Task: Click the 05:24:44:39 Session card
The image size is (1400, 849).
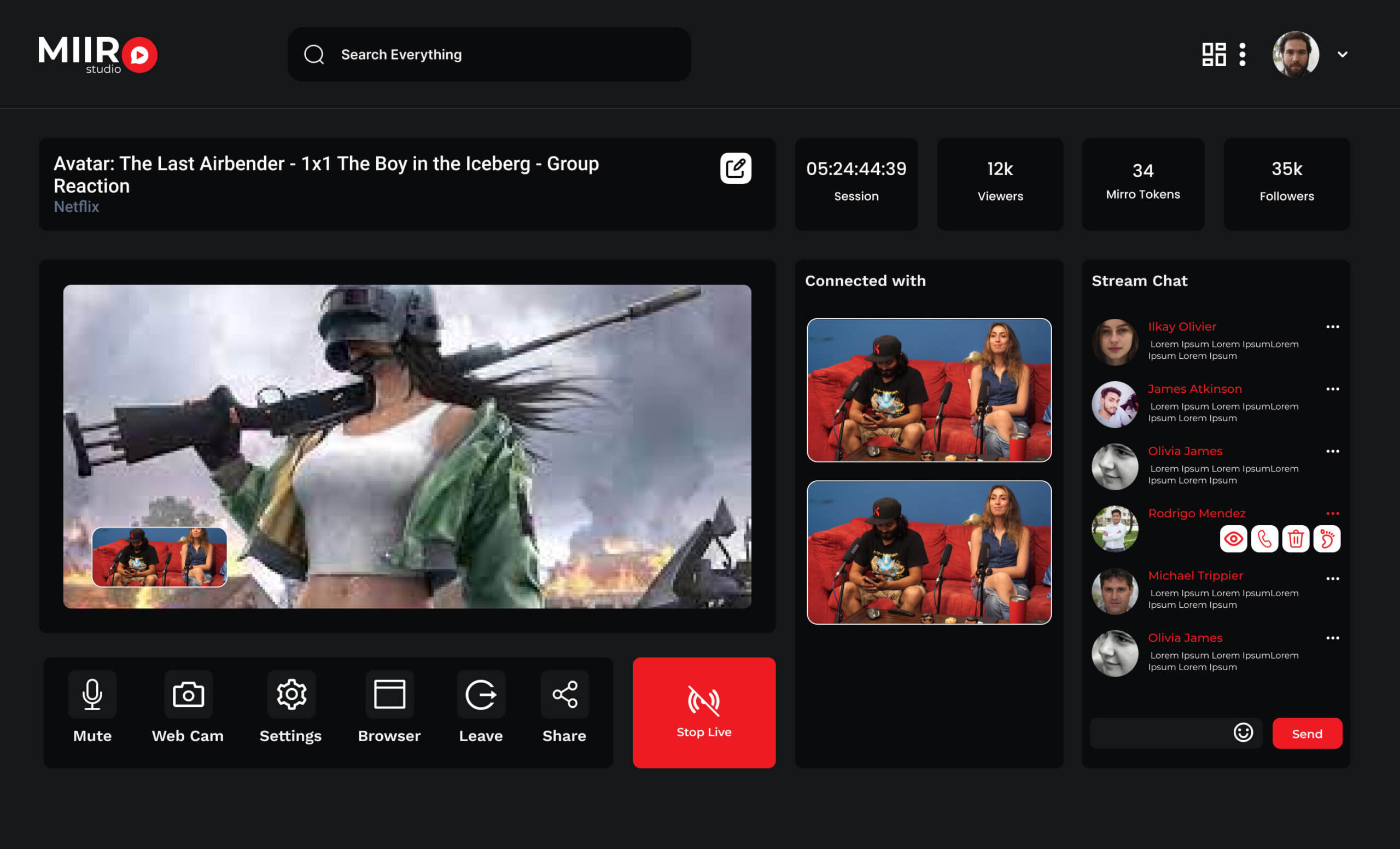Action: (x=856, y=184)
